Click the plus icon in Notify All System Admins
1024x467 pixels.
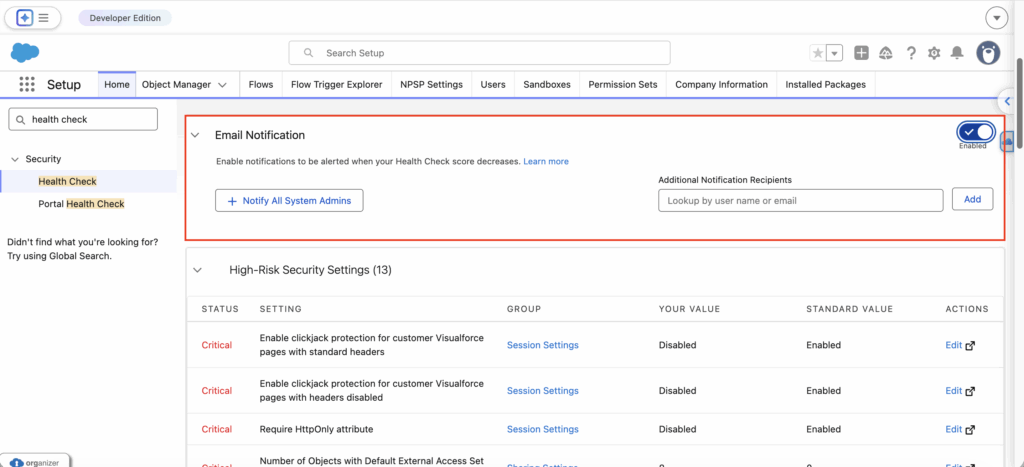point(231,201)
